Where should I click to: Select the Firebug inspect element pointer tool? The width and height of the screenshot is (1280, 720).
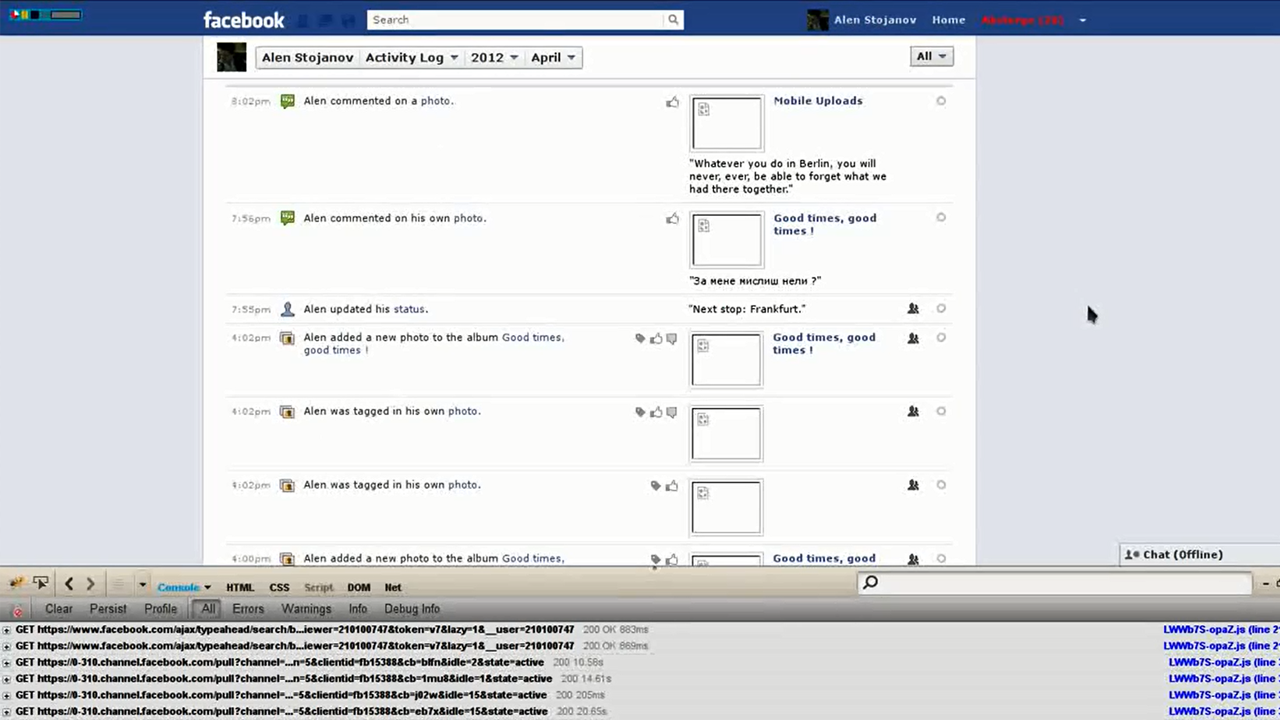coord(41,582)
